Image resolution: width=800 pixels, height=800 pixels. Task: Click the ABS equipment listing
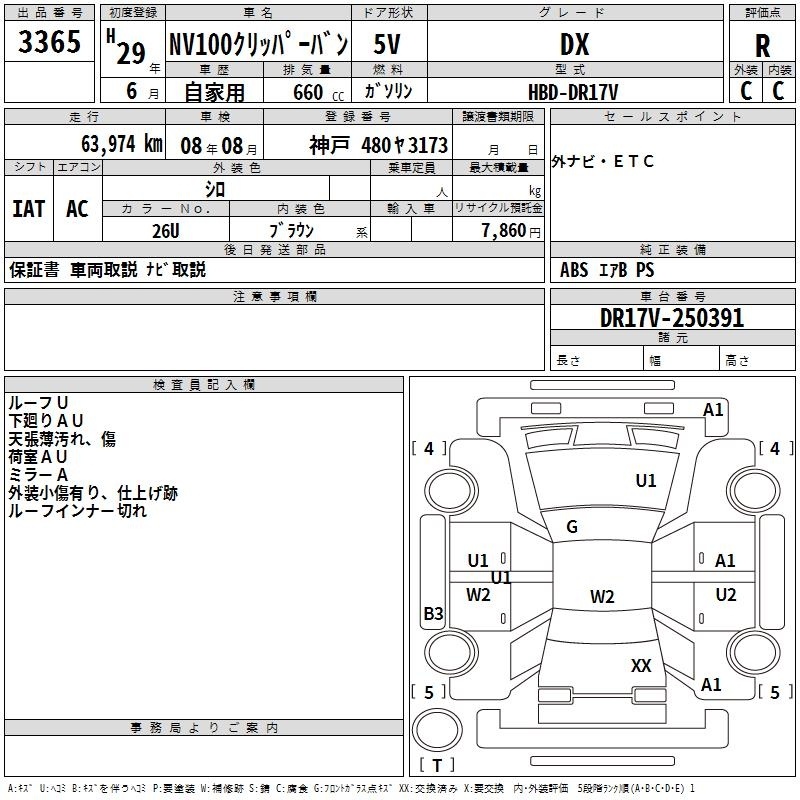click(574, 270)
